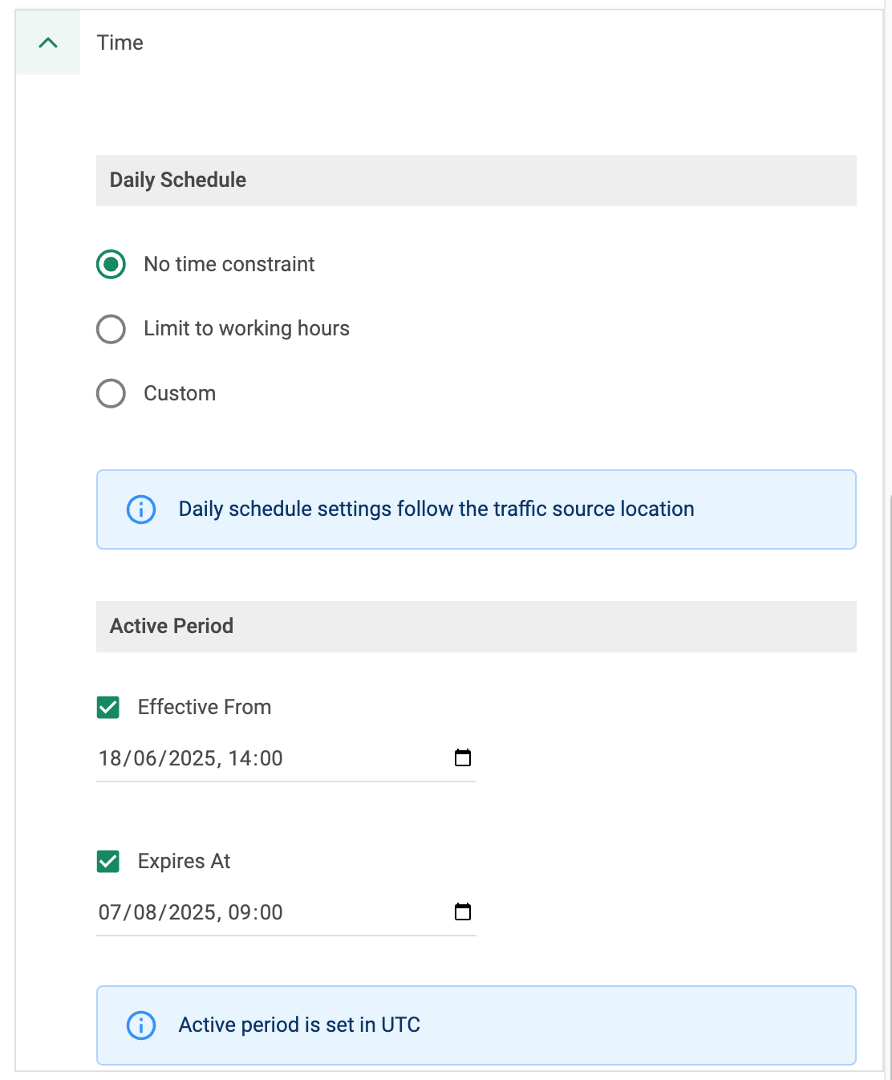Click the month value 06 in Effective From
Viewport: 892px width, 1080px height.
[144, 759]
